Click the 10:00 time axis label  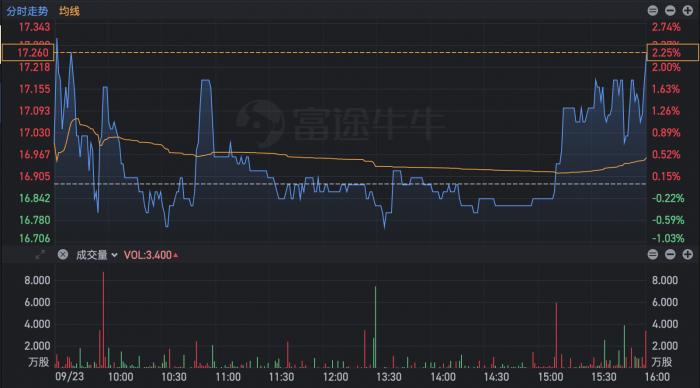click(x=121, y=377)
